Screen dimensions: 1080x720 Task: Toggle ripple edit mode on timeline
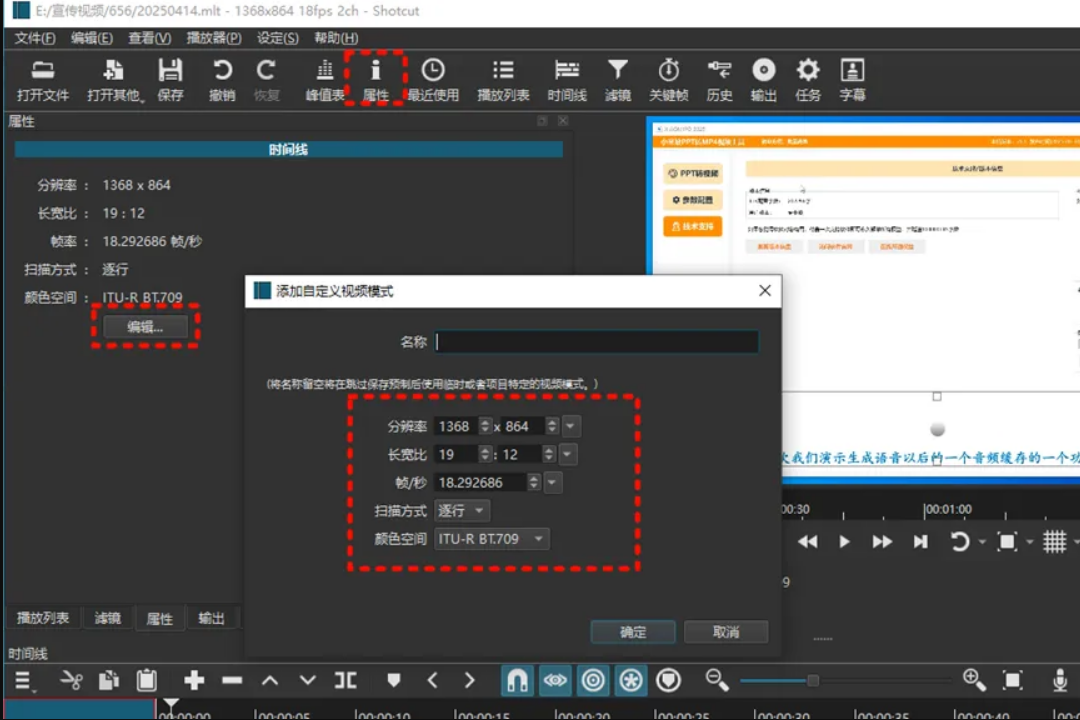(x=593, y=681)
